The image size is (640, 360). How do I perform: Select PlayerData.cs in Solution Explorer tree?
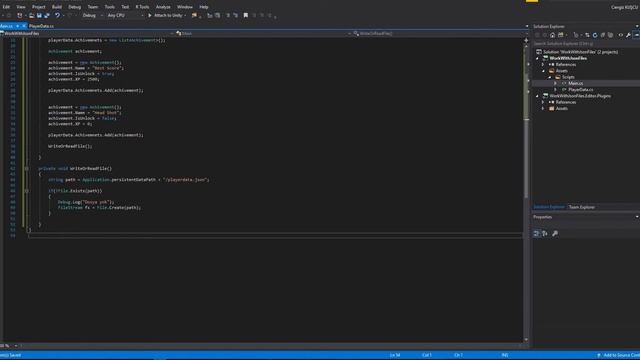tap(581, 90)
